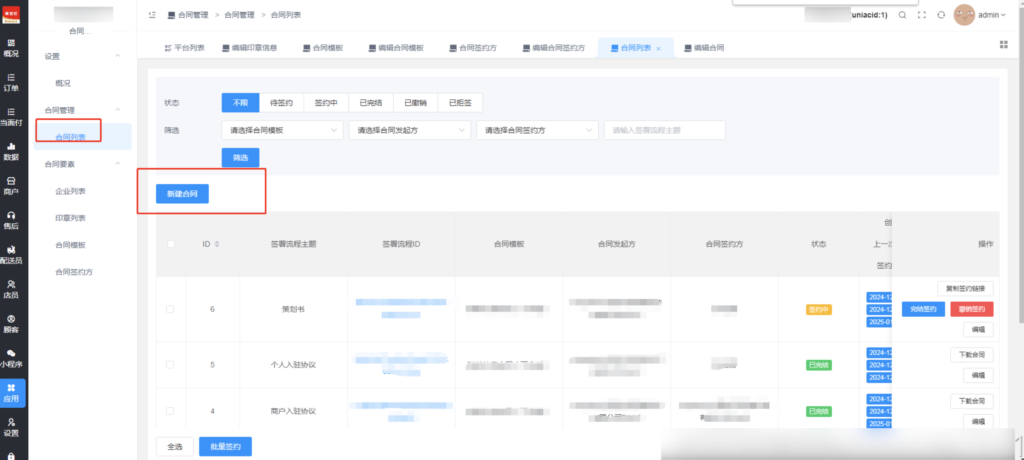This screenshot has height=460, width=1024.
Task: Tick the checkbox for row ID 5
Action: tap(170, 365)
